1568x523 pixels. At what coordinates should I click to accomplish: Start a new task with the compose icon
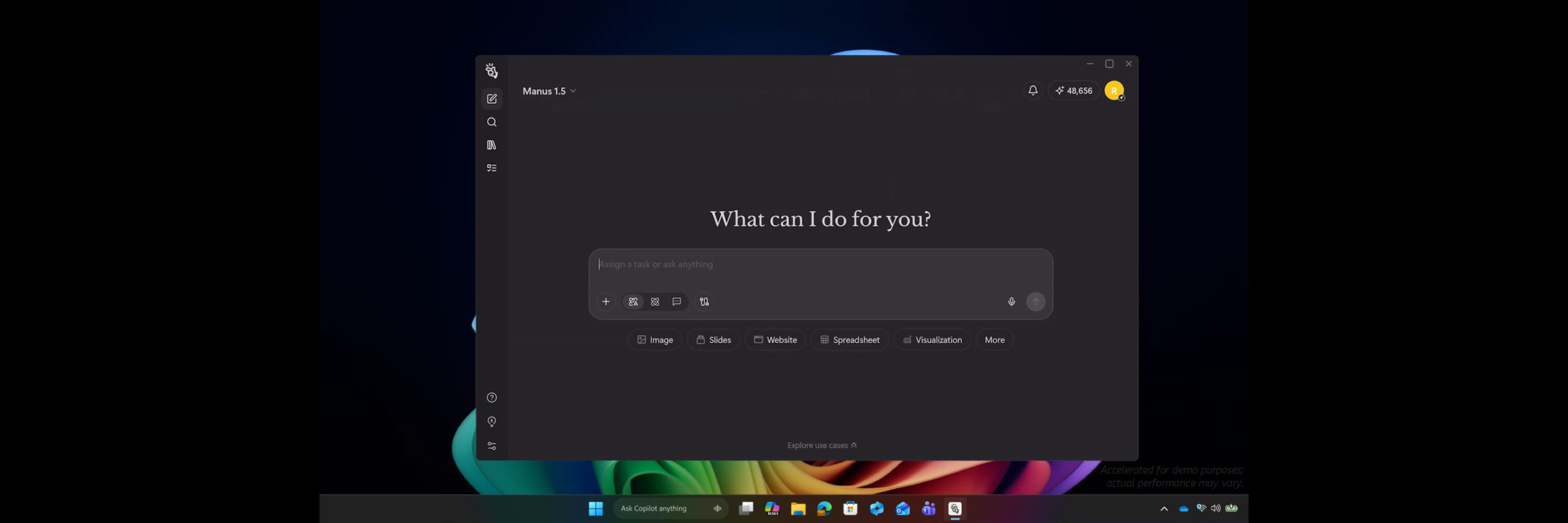click(491, 99)
